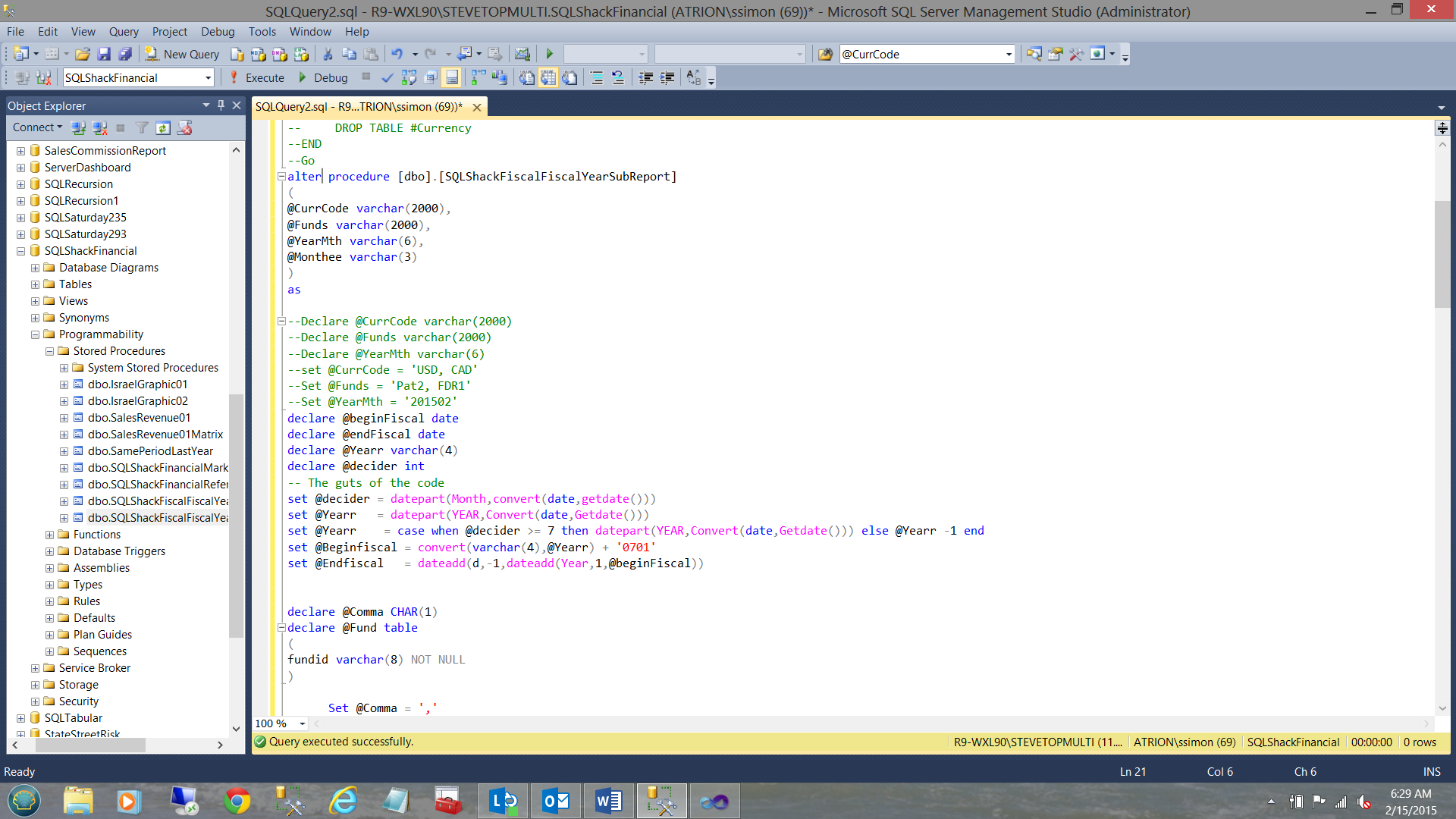Open the SQLShackFinancial database dropdown
The image size is (1456, 819).
coord(208,77)
